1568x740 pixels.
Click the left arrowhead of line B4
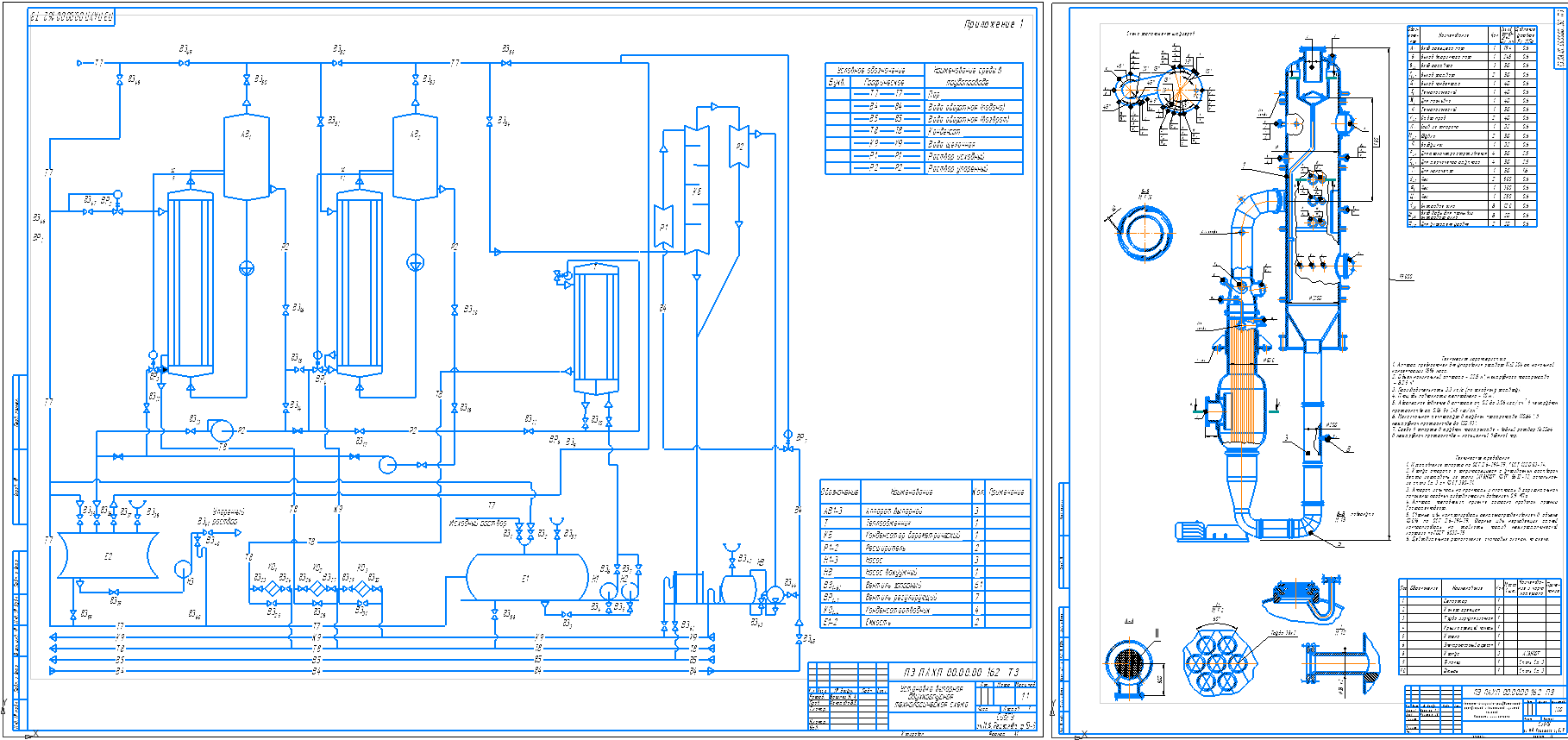click(x=53, y=670)
